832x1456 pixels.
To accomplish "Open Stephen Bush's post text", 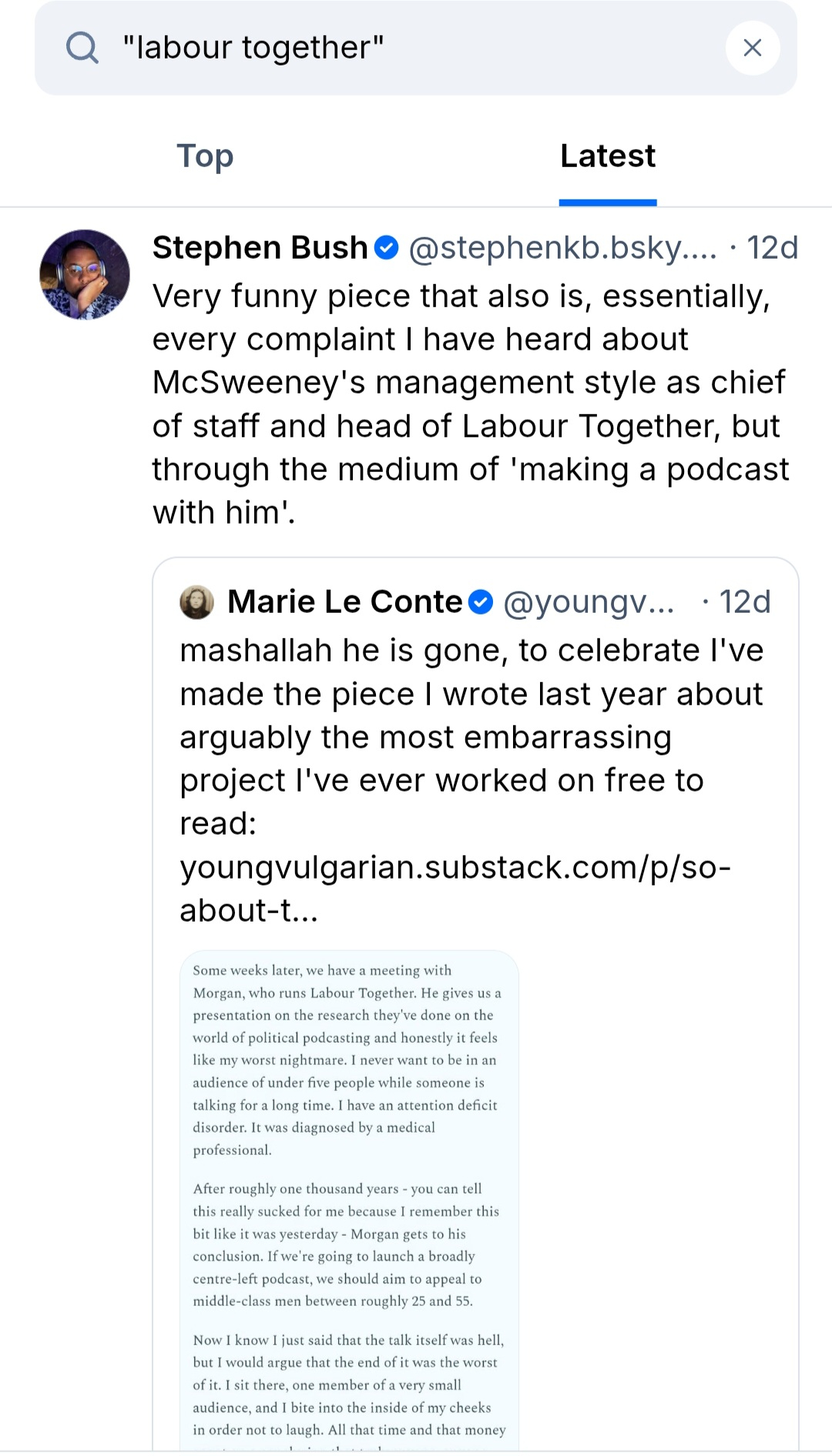I will click(470, 404).
